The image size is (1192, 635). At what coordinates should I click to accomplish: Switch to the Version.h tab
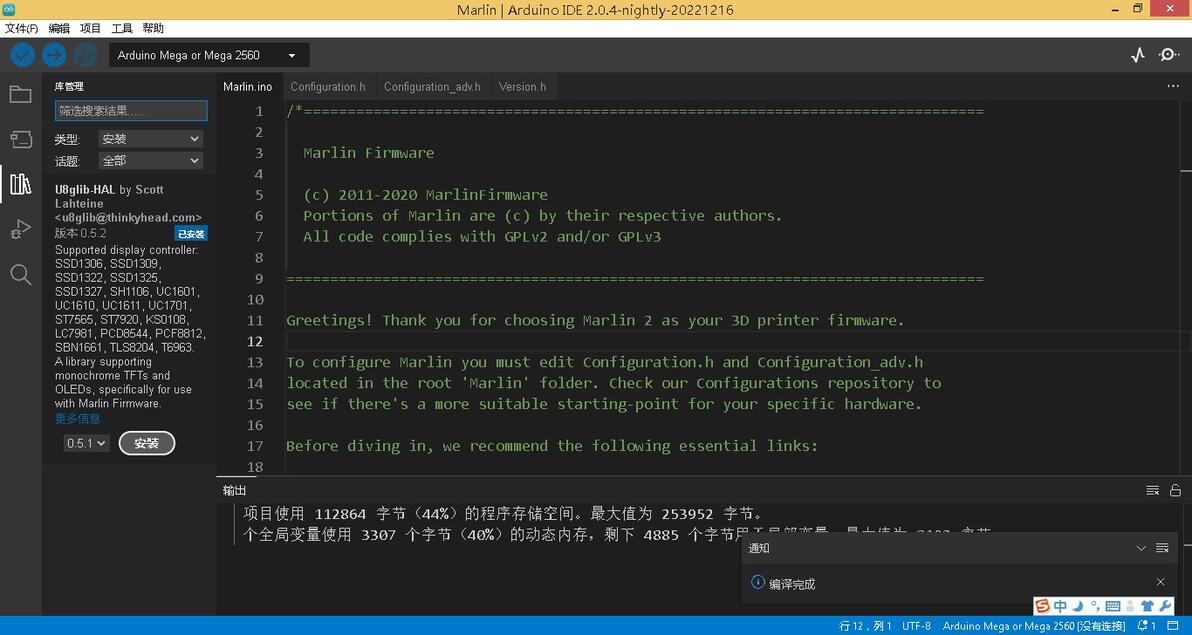(x=522, y=87)
